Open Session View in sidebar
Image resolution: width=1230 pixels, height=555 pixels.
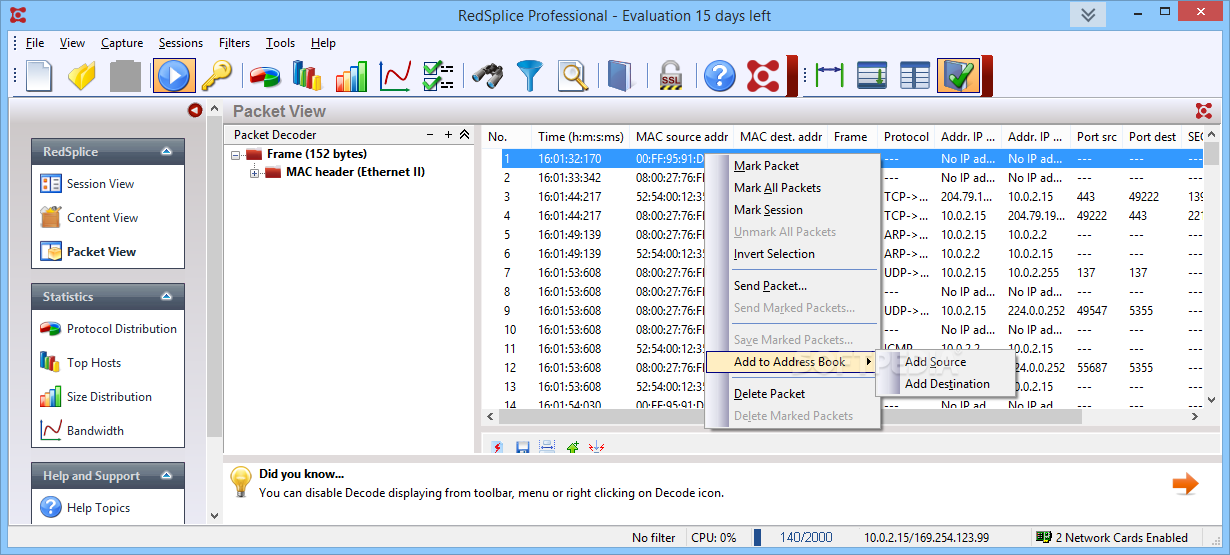(x=88, y=184)
